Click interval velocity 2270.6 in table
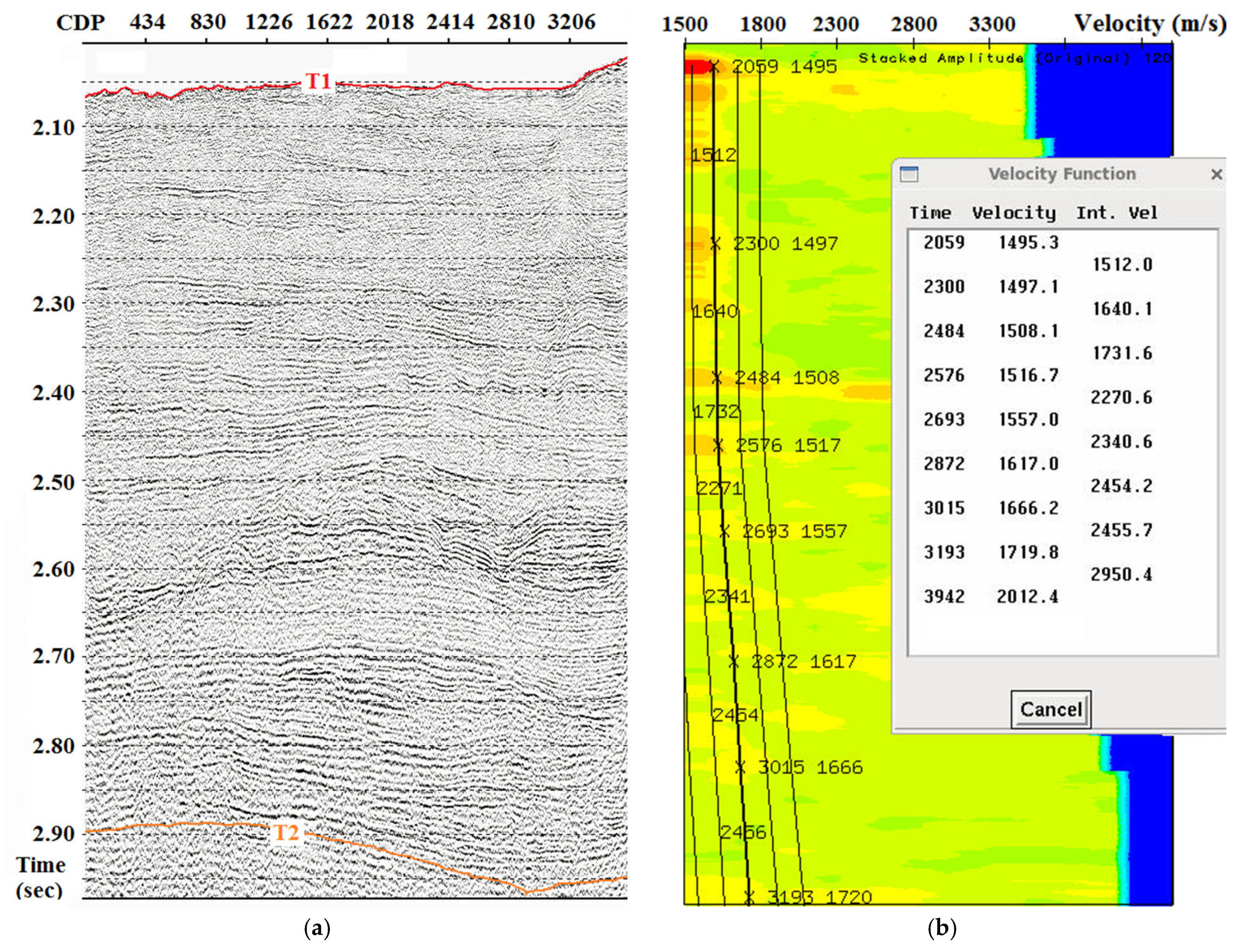1246x952 pixels. pyautogui.click(x=1121, y=397)
